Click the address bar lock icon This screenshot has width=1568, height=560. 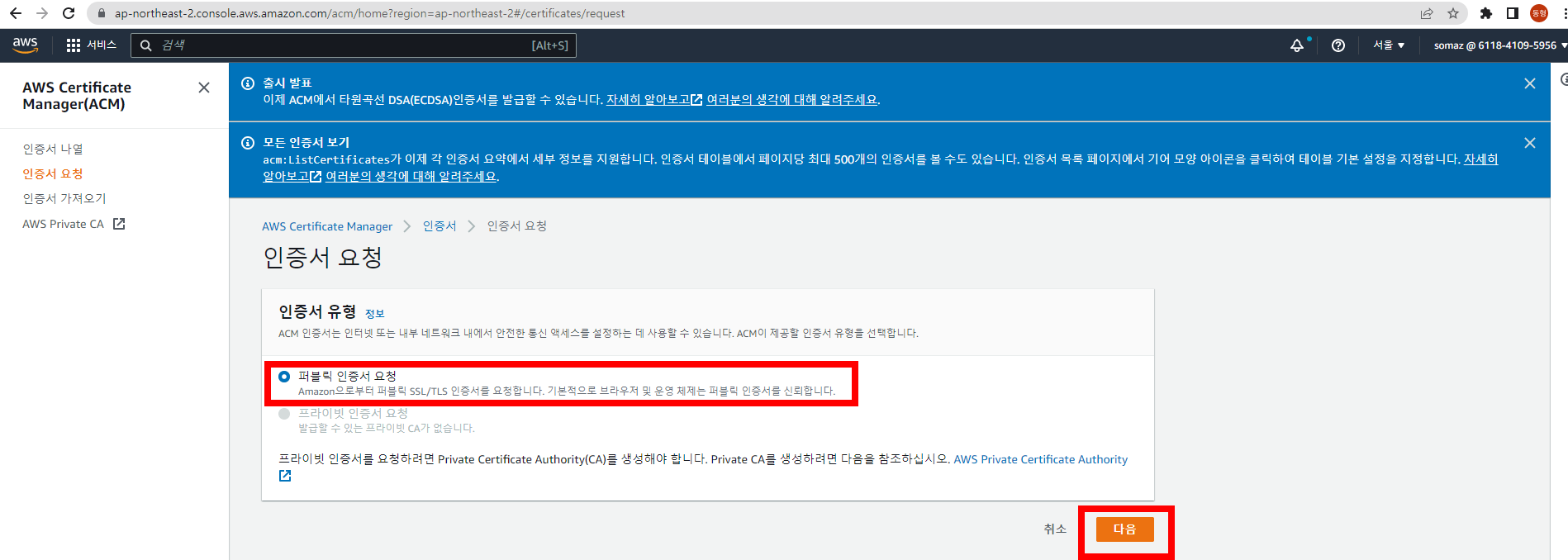coord(102,13)
